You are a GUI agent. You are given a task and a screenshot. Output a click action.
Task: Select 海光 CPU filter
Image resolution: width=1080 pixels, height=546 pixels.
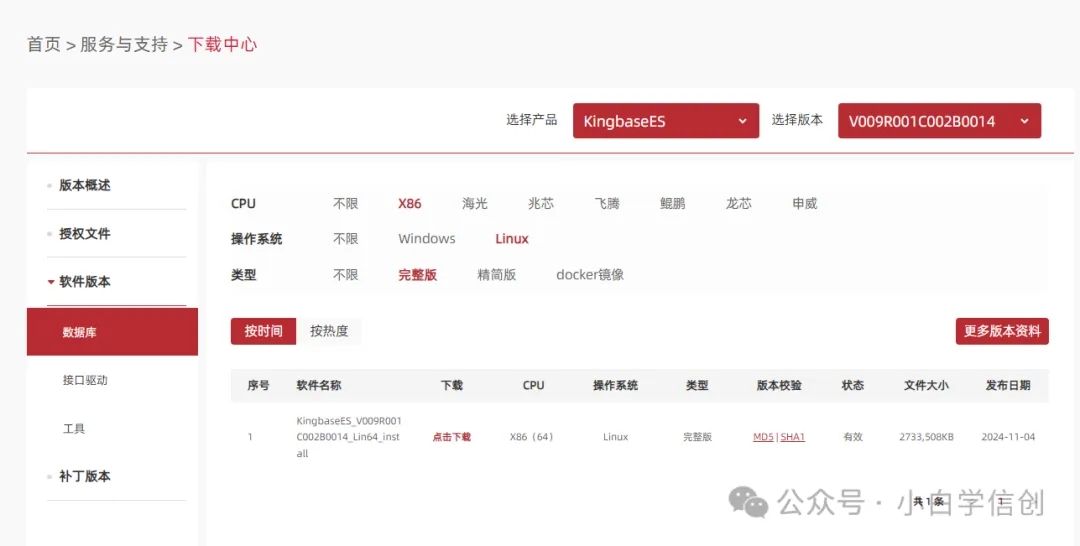click(x=475, y=204)
